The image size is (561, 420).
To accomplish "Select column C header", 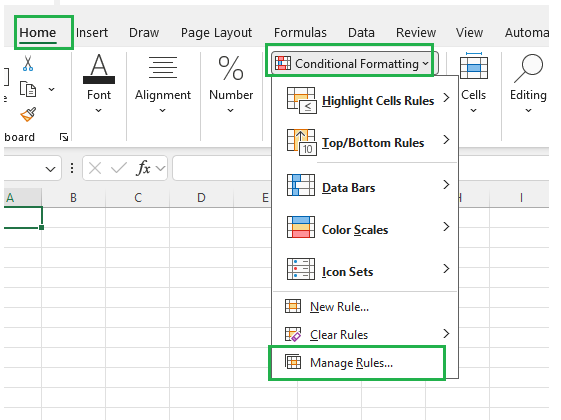I will (138, 197).
